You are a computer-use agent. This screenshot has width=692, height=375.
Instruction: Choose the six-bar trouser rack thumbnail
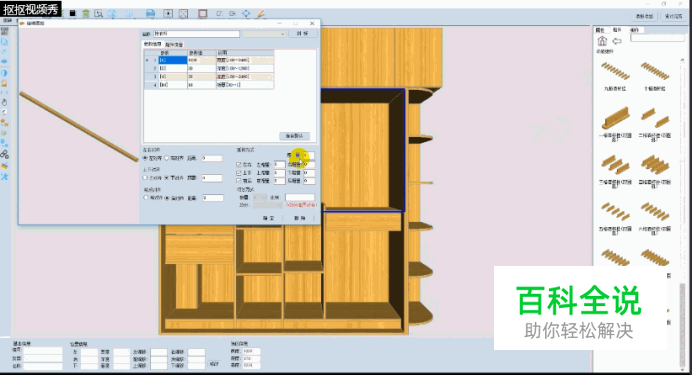pyautogui.click(x=655, y=211)
